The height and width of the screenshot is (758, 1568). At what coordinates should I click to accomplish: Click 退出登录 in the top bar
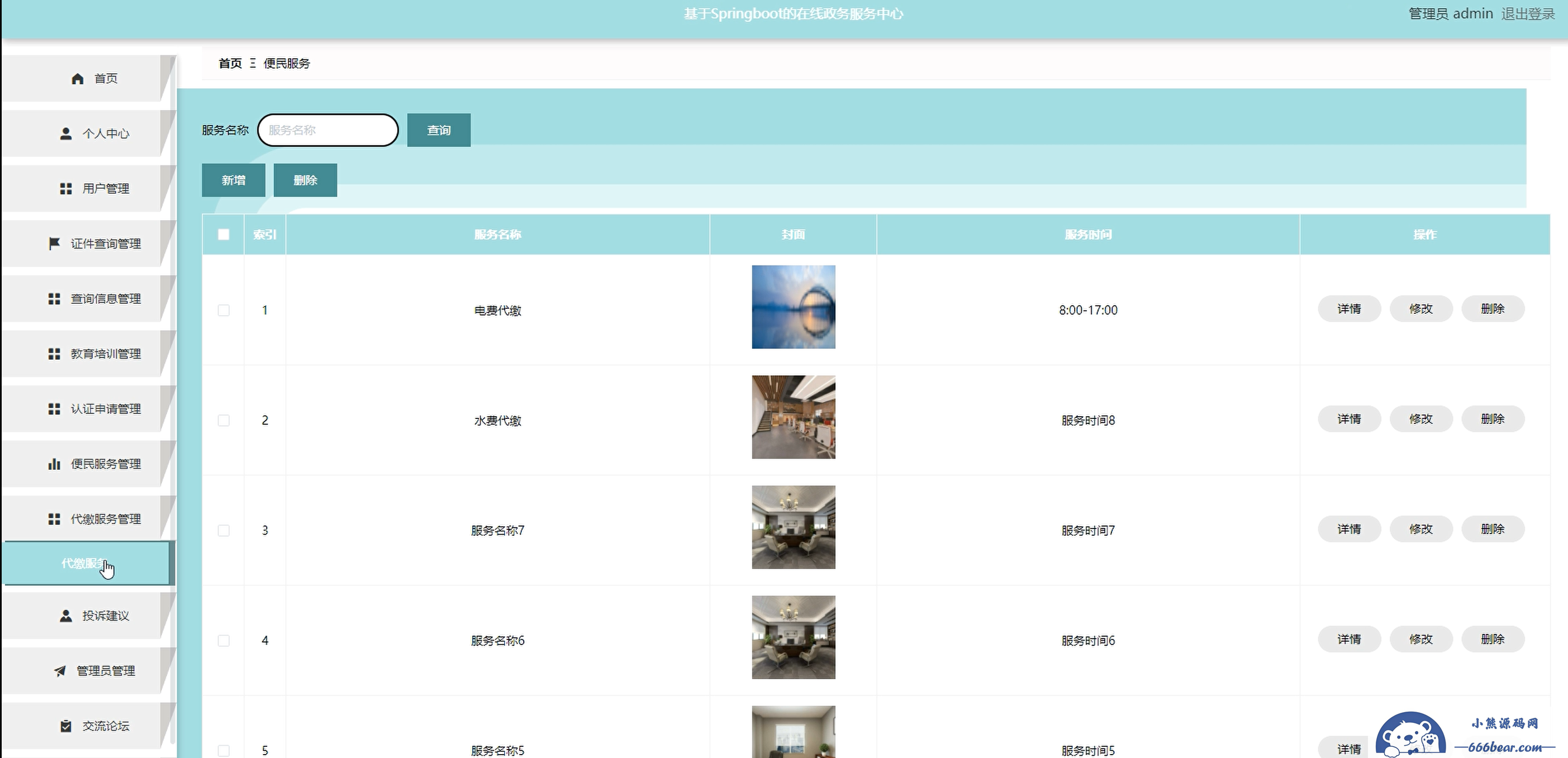point(1528,14)
